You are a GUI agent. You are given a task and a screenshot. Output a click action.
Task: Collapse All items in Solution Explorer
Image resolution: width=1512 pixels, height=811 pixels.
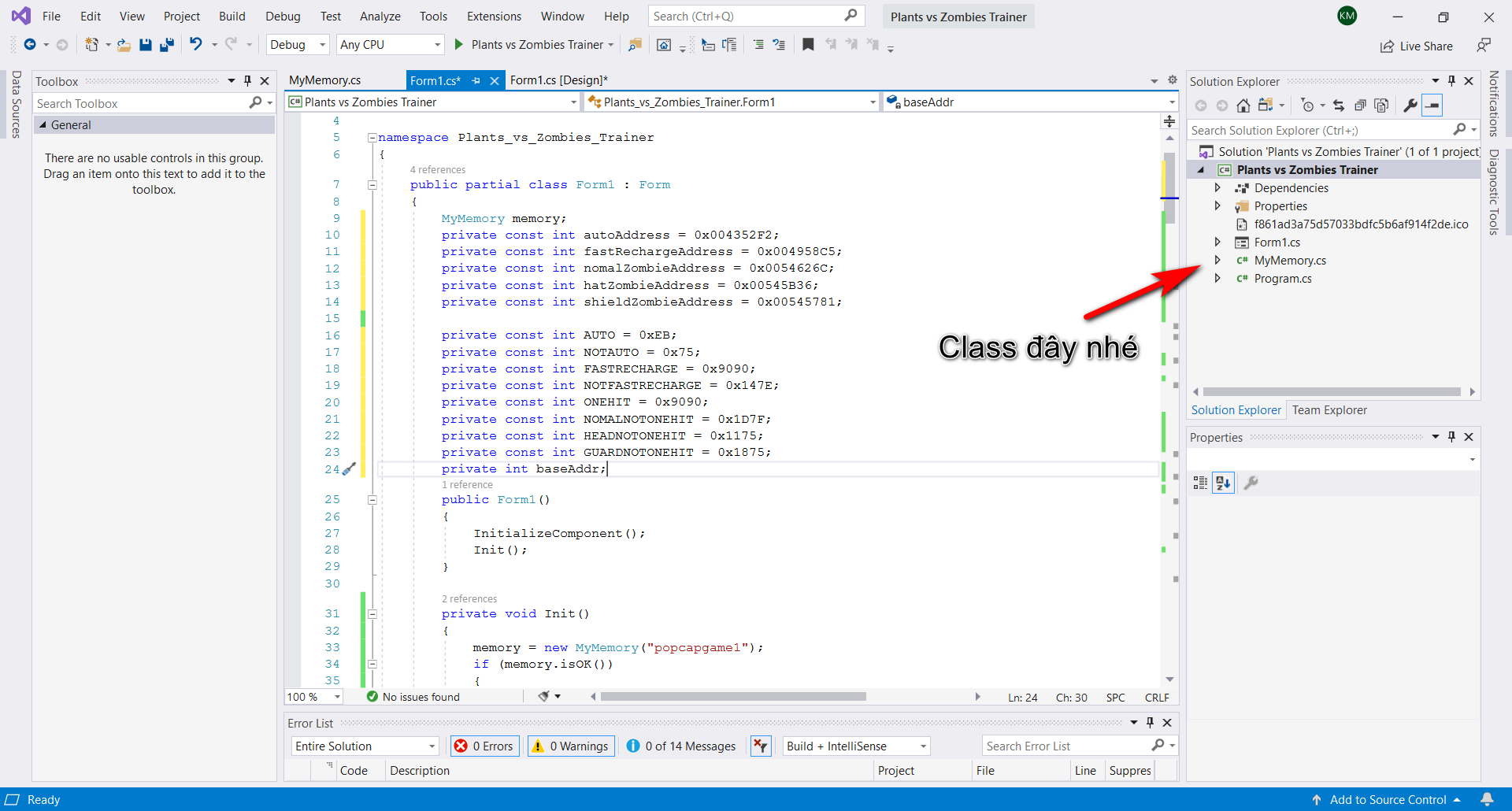1360,106
